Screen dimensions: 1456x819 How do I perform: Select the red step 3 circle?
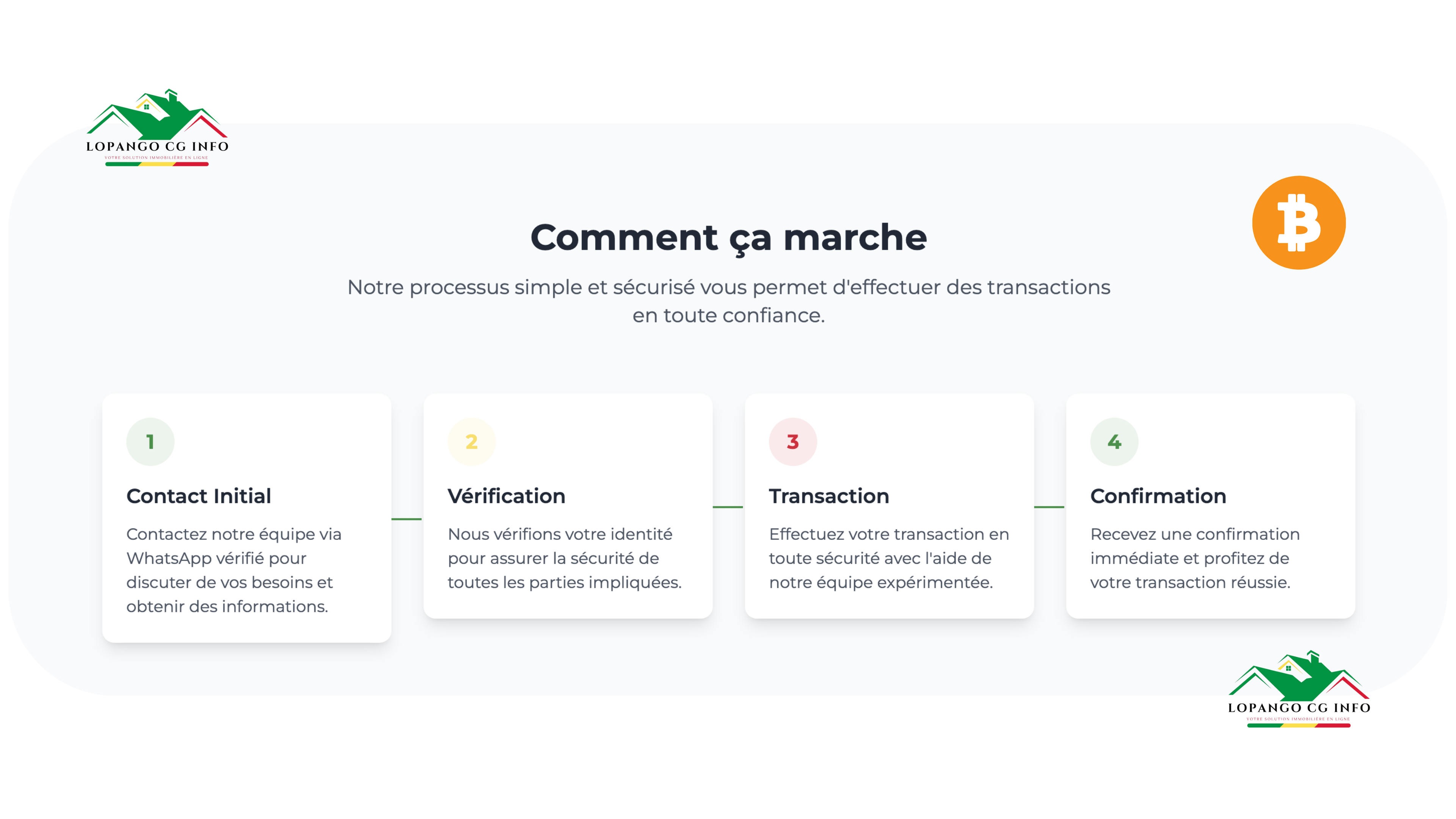pyautogui.click(x=793, y=442)
